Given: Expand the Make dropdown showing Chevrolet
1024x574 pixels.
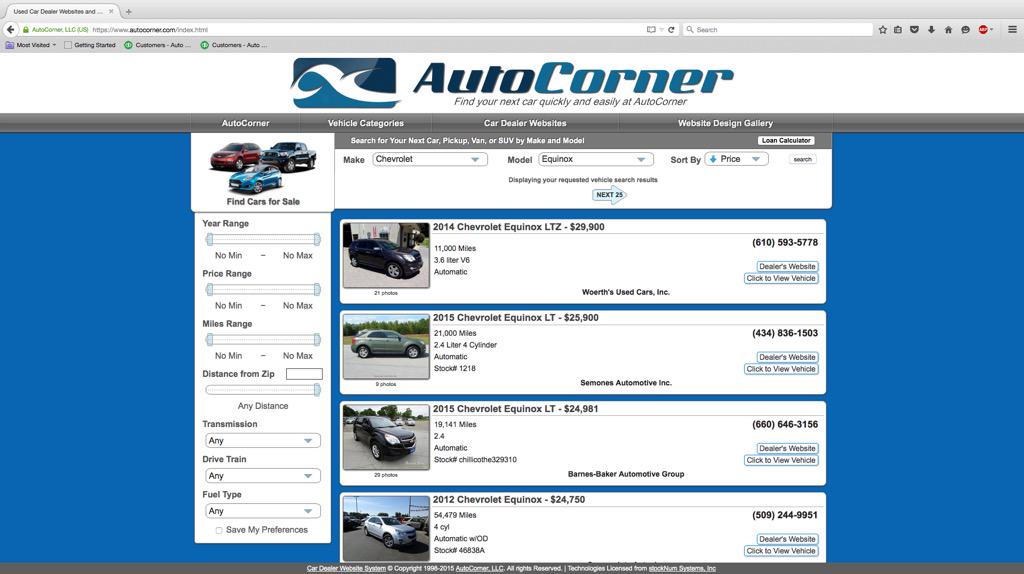Looking at the screenshot, I should click(430, 159).
